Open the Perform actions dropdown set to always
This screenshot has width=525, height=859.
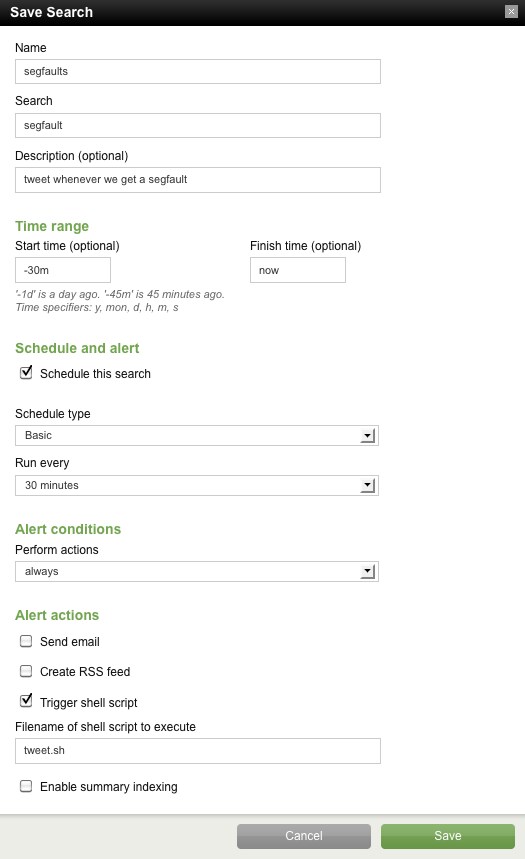[x=197, y=571]
